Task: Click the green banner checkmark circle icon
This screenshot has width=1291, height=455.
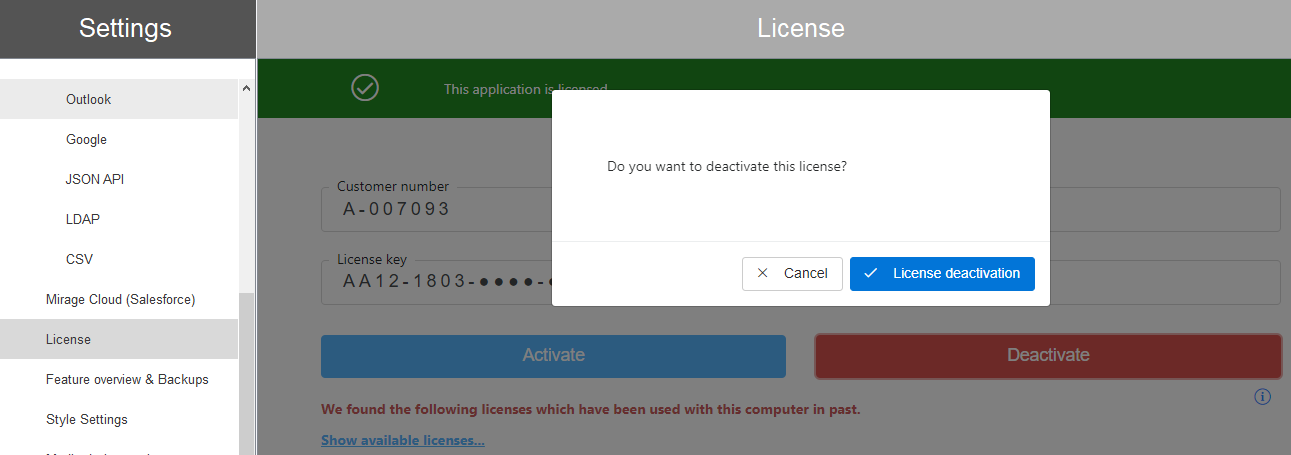Action: pyautogui.click(x=365, y=88)
